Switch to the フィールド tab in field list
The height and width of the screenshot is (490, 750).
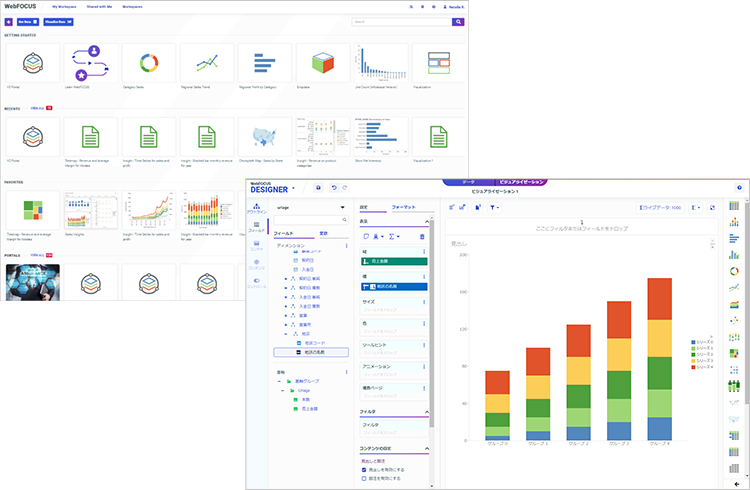[284, 234]
